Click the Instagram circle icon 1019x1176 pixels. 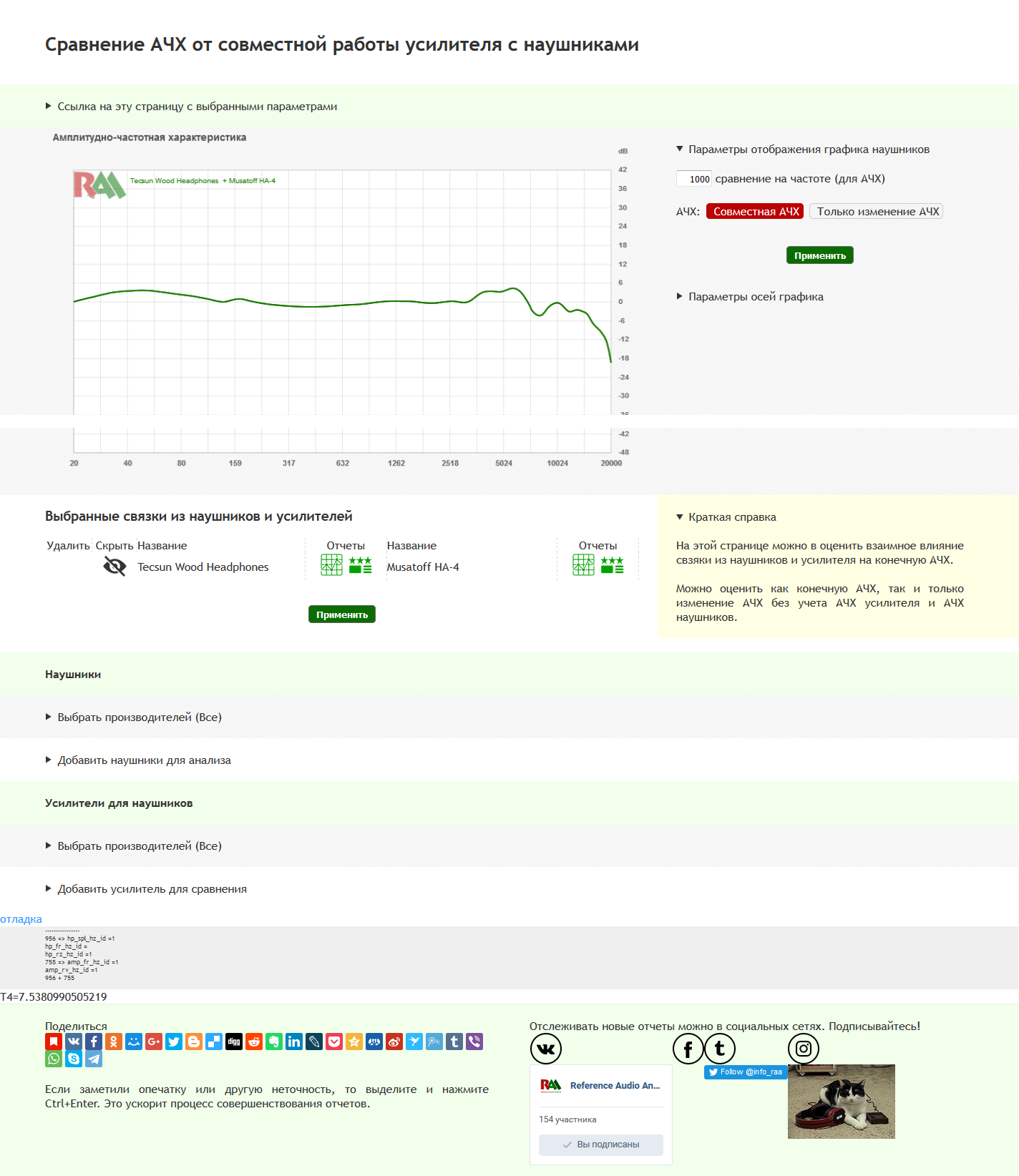tap(803, 1049)
